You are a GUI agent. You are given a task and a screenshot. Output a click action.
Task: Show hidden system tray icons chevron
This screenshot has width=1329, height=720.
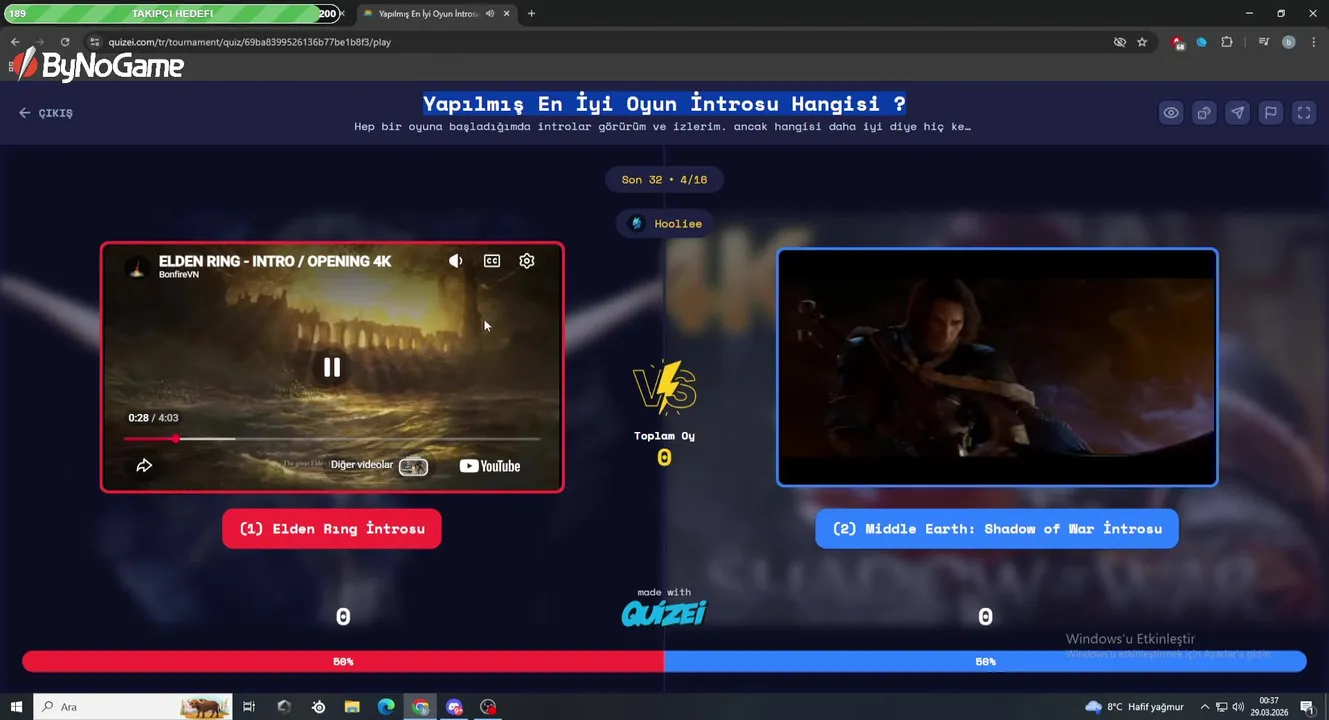pyautogui.click(x=1205, y=707)
